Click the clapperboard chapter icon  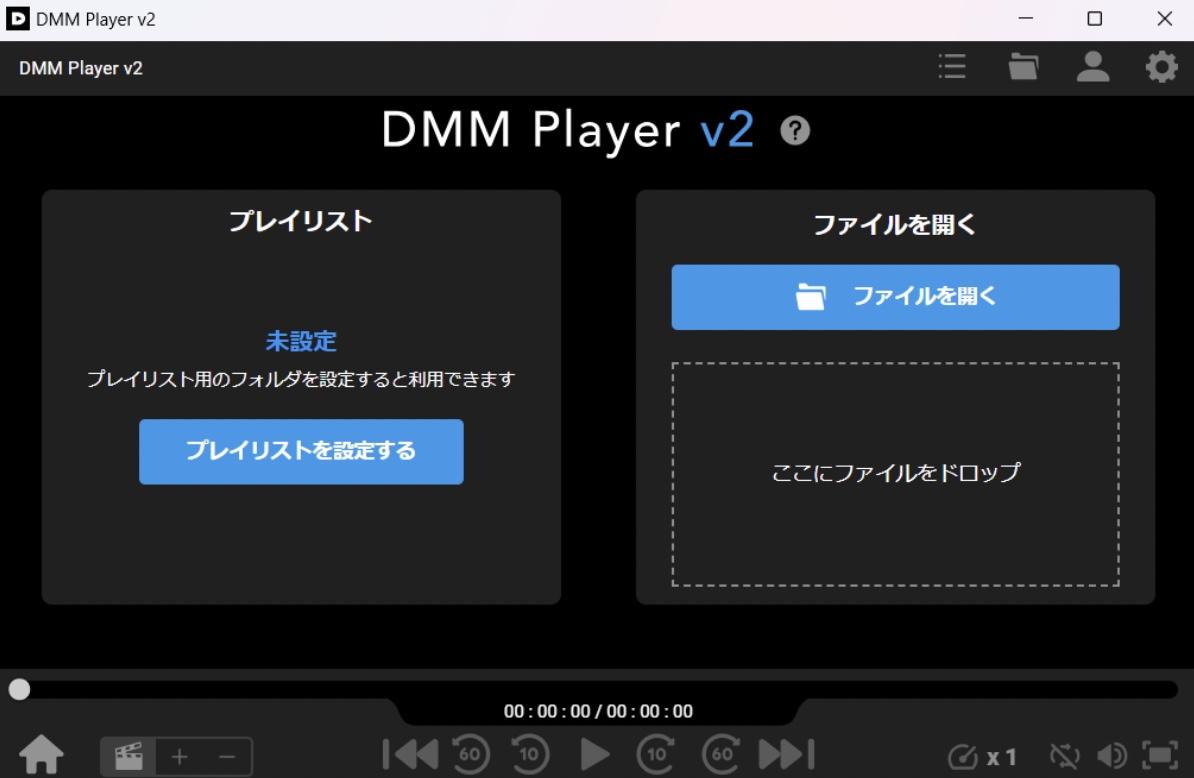(x=129, y=757)
